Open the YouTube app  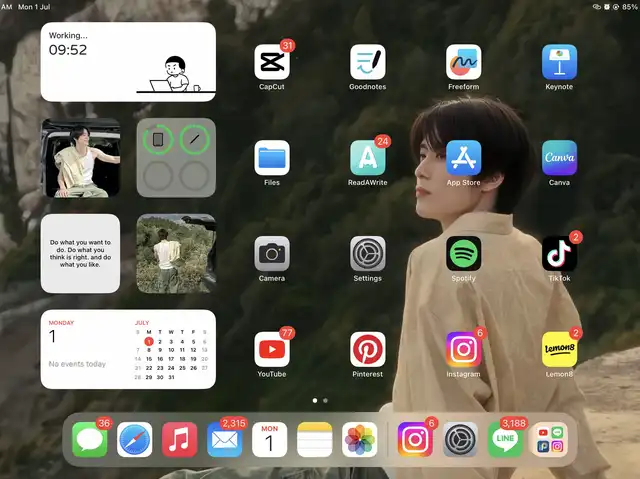coord(271,350)
